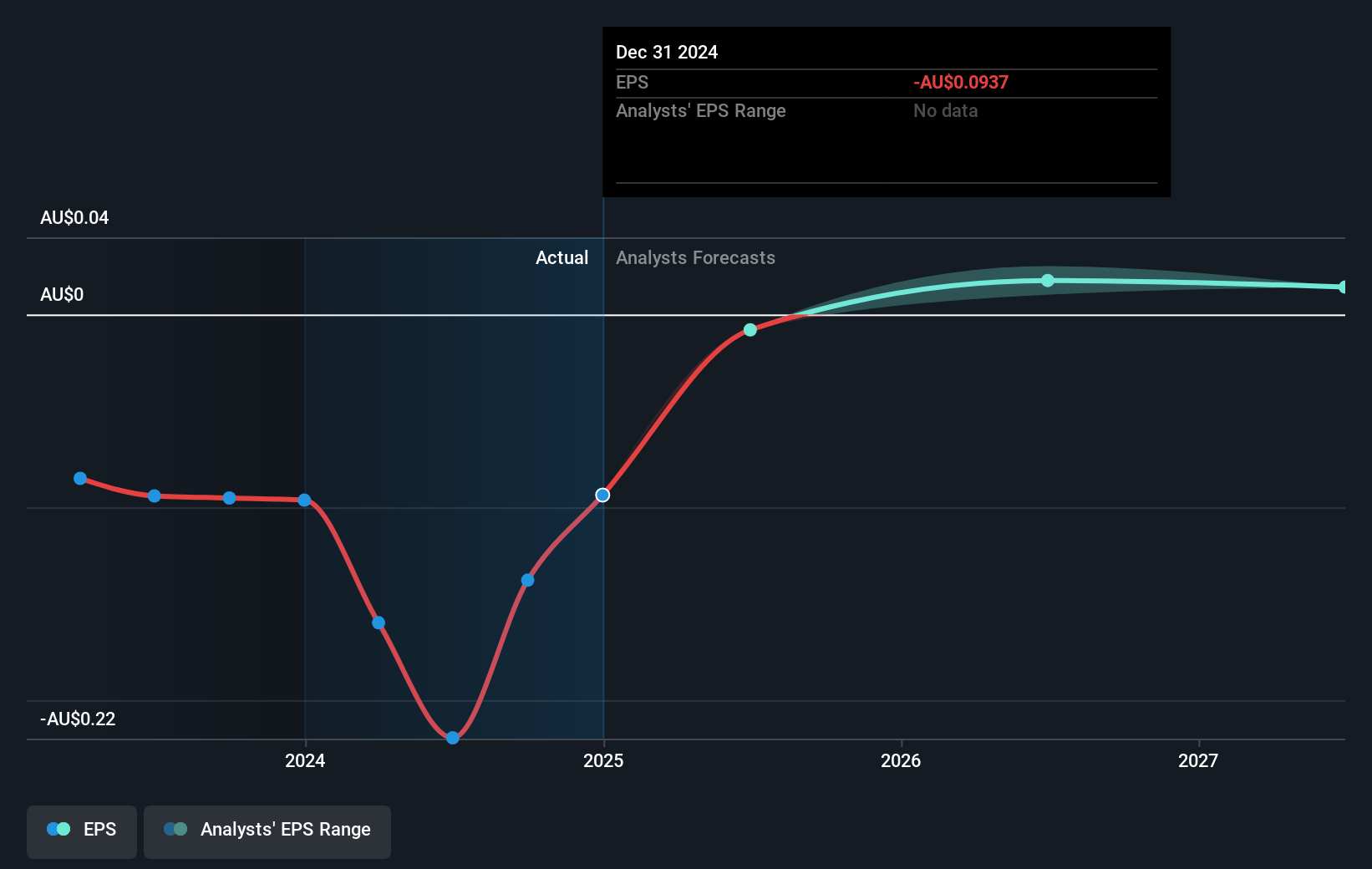Select the 2026 forecast peak data point

(x=1048, y=280)
